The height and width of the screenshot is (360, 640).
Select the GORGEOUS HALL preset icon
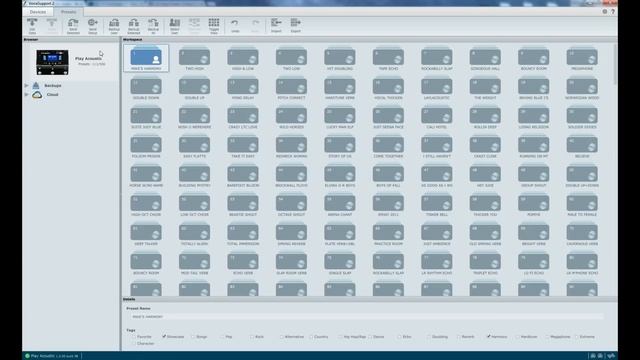[485, 57]
